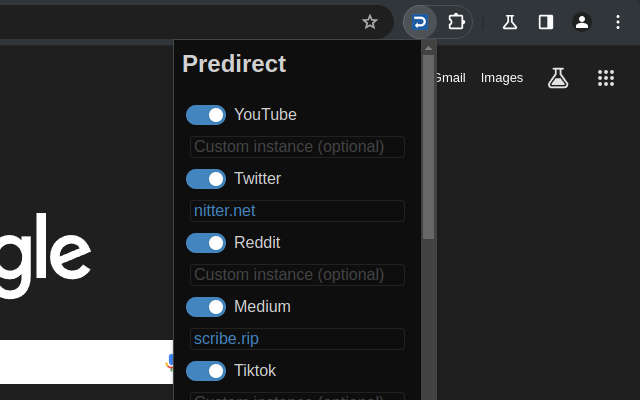Open the Images link
Screen dimensions: 640x400
[x=502, y=78]
